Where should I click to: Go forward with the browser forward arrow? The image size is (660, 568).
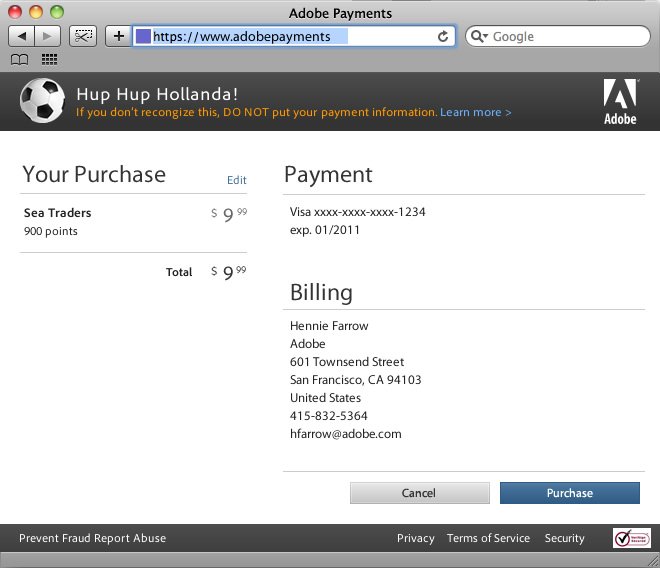pyautogui.click(x=48, y=36)
